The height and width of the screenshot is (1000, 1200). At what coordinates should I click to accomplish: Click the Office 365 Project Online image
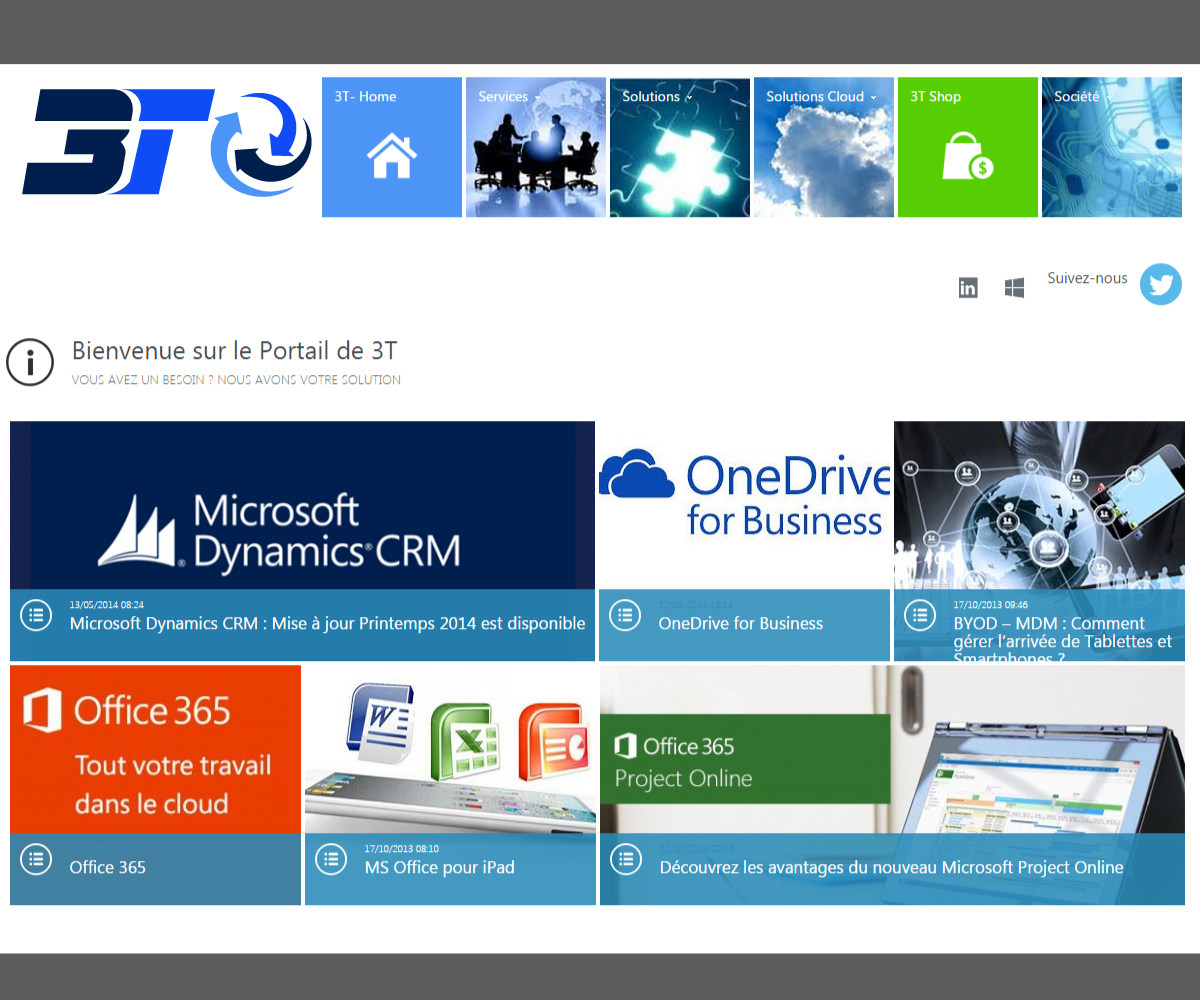892,749
